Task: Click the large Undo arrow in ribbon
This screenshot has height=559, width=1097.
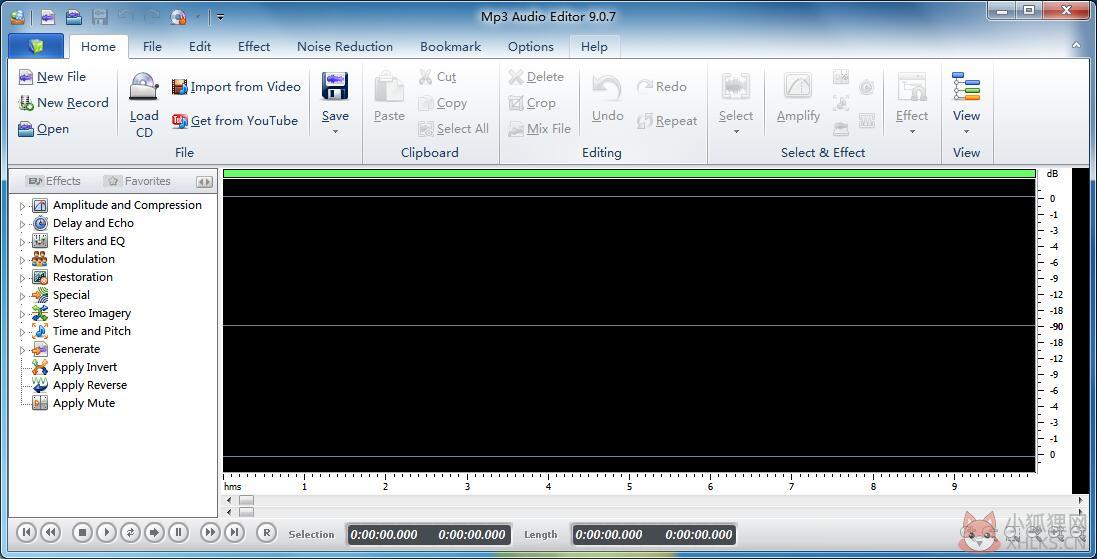Action: 607,89
